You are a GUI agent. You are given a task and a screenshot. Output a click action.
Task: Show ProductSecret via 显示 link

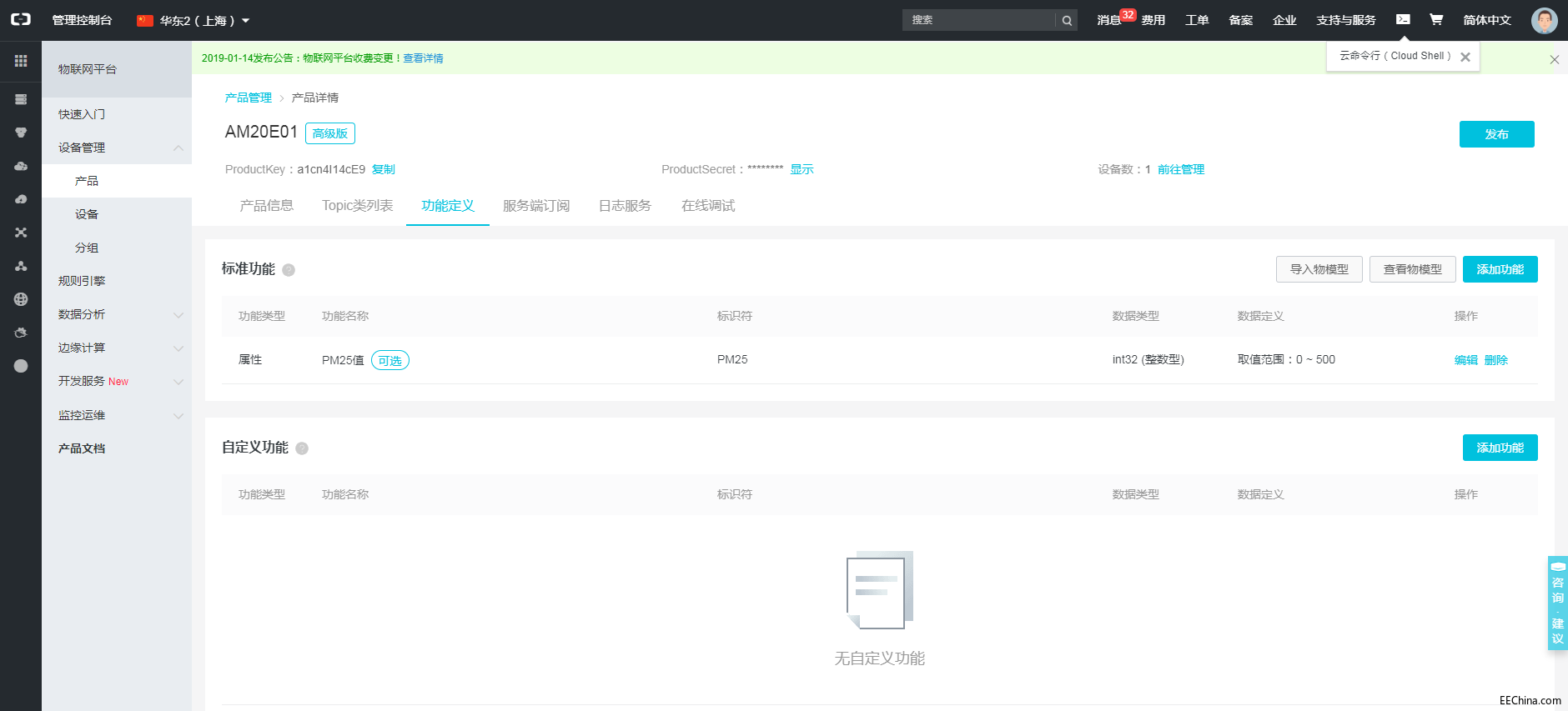tap(802, 169)
